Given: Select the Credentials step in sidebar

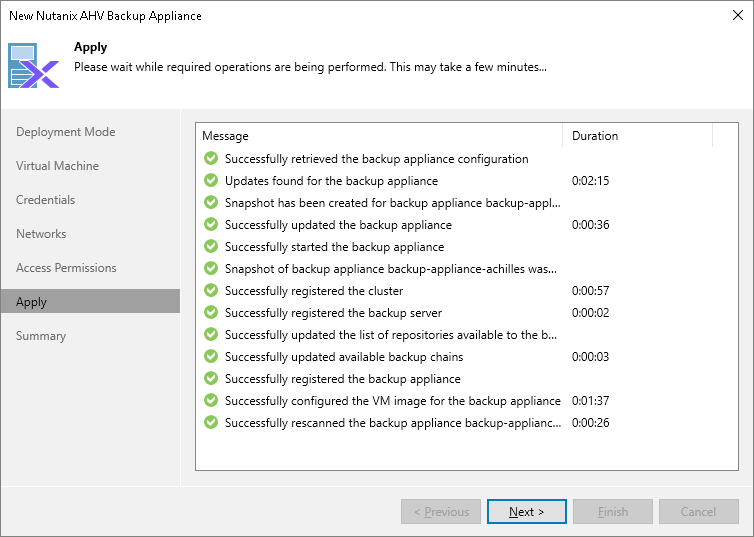Looking at the screenshot, I should click(x=47, y=200).
